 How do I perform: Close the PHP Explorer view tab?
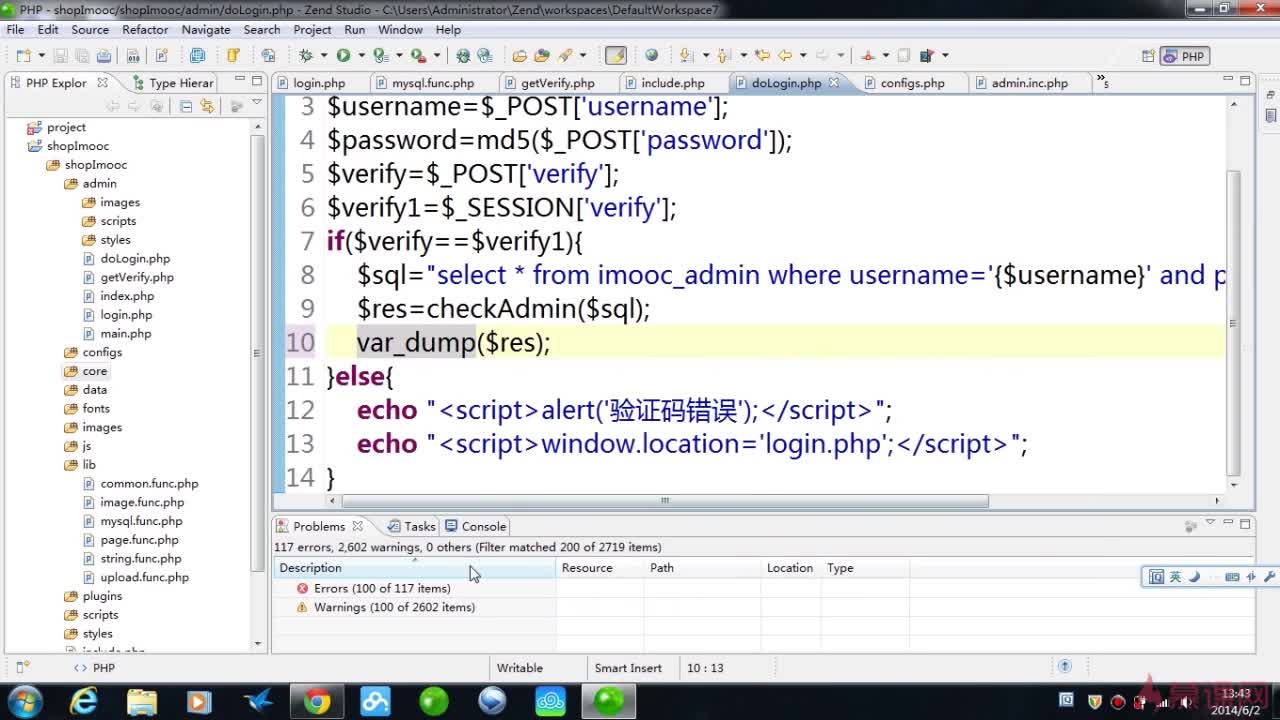102,83
